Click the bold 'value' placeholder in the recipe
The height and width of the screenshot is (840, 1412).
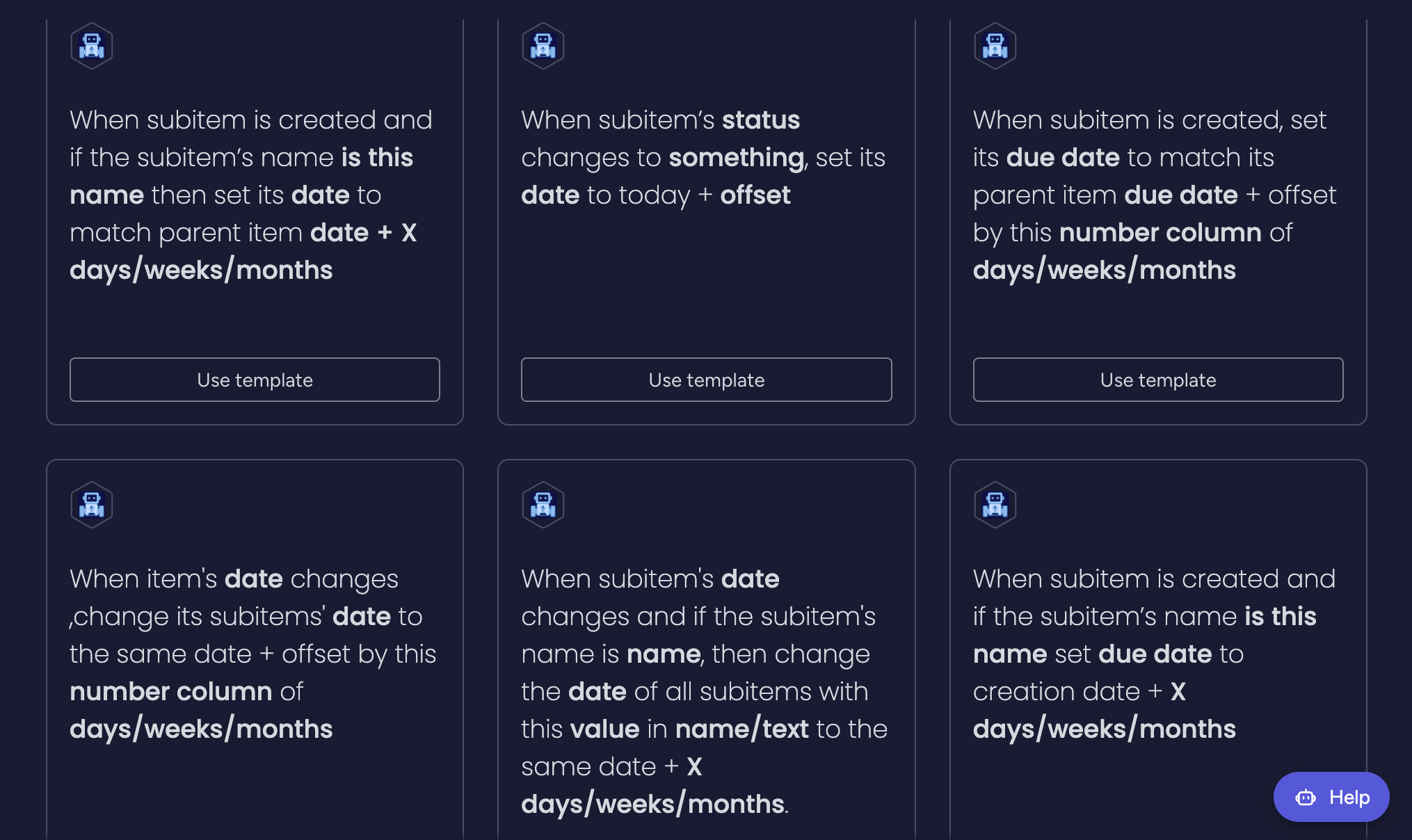click(604, 729)
